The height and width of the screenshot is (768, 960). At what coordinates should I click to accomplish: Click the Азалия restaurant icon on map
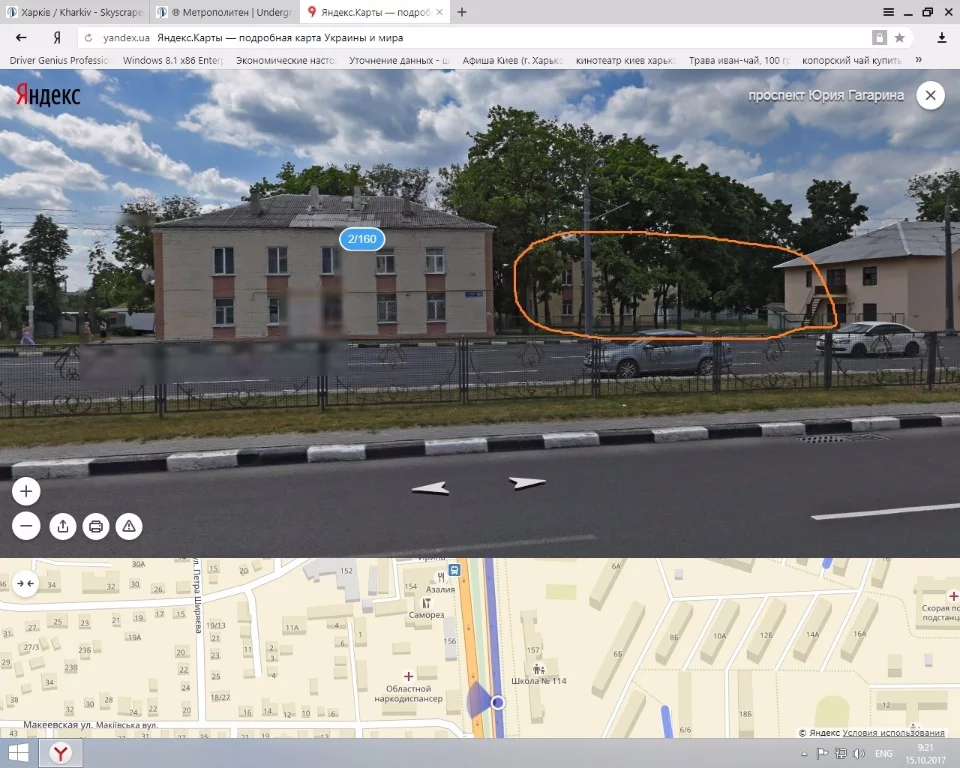440,577
